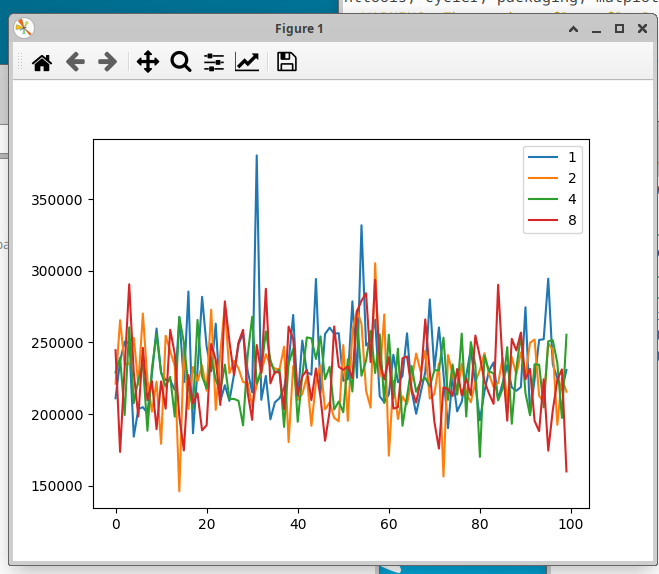Viewport: 659px width, 574px height.
Task: Toggle the Pan axes tool
Action: click(x=148, y=63)
